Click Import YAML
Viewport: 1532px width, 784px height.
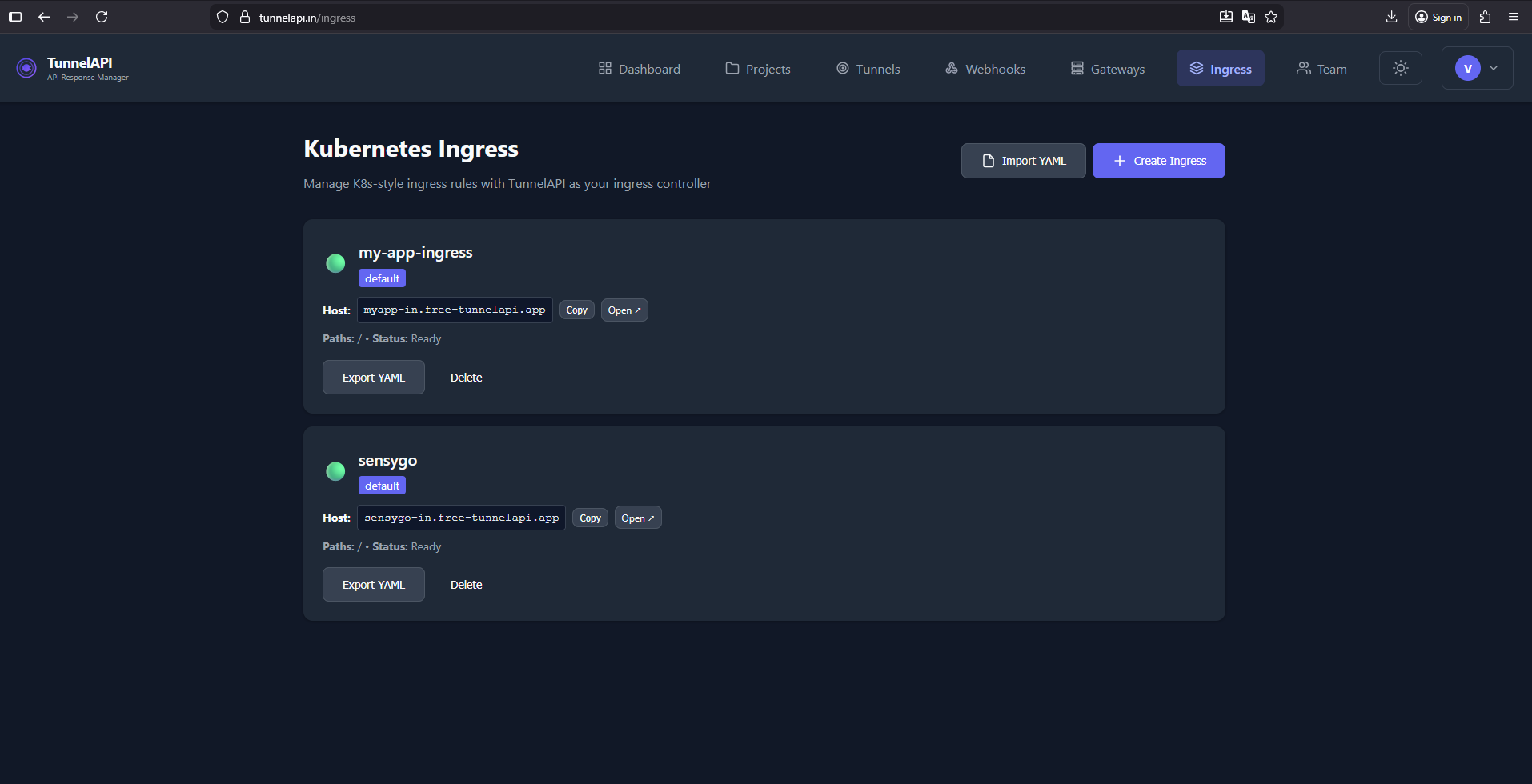1023,160
